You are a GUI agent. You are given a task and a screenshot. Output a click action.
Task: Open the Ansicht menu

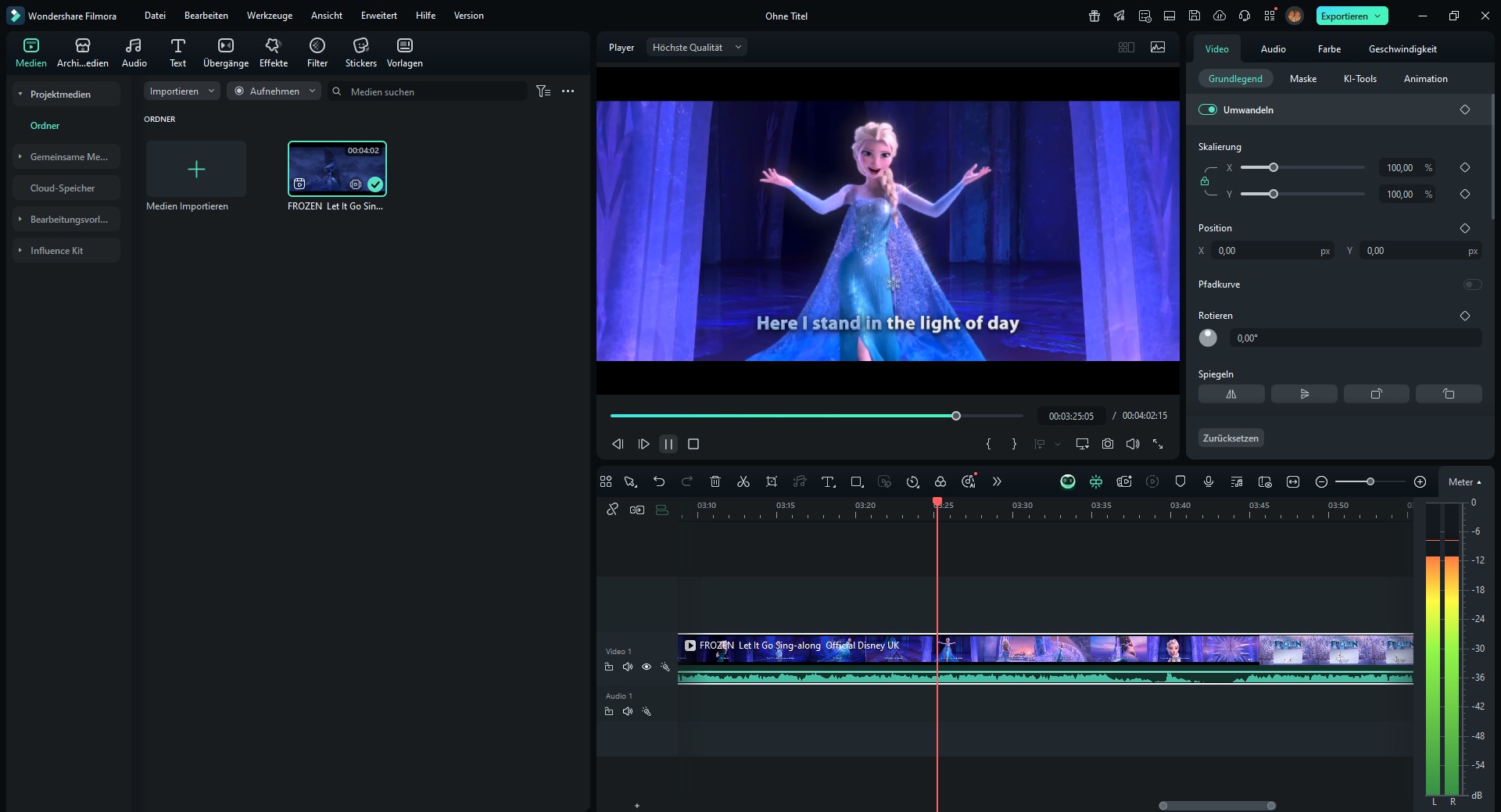[327, 16]
